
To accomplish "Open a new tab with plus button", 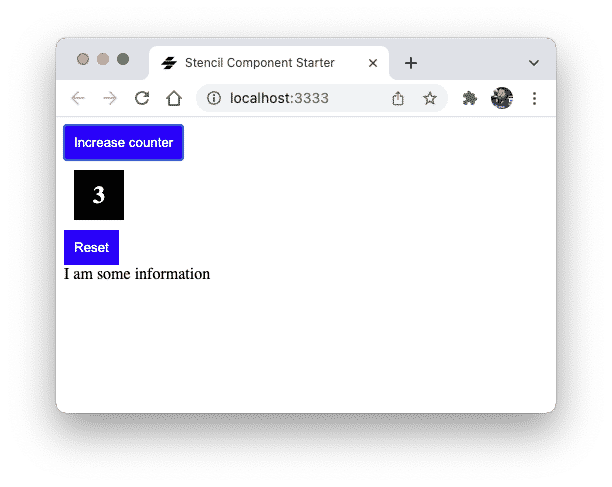I will pos(411,63).
